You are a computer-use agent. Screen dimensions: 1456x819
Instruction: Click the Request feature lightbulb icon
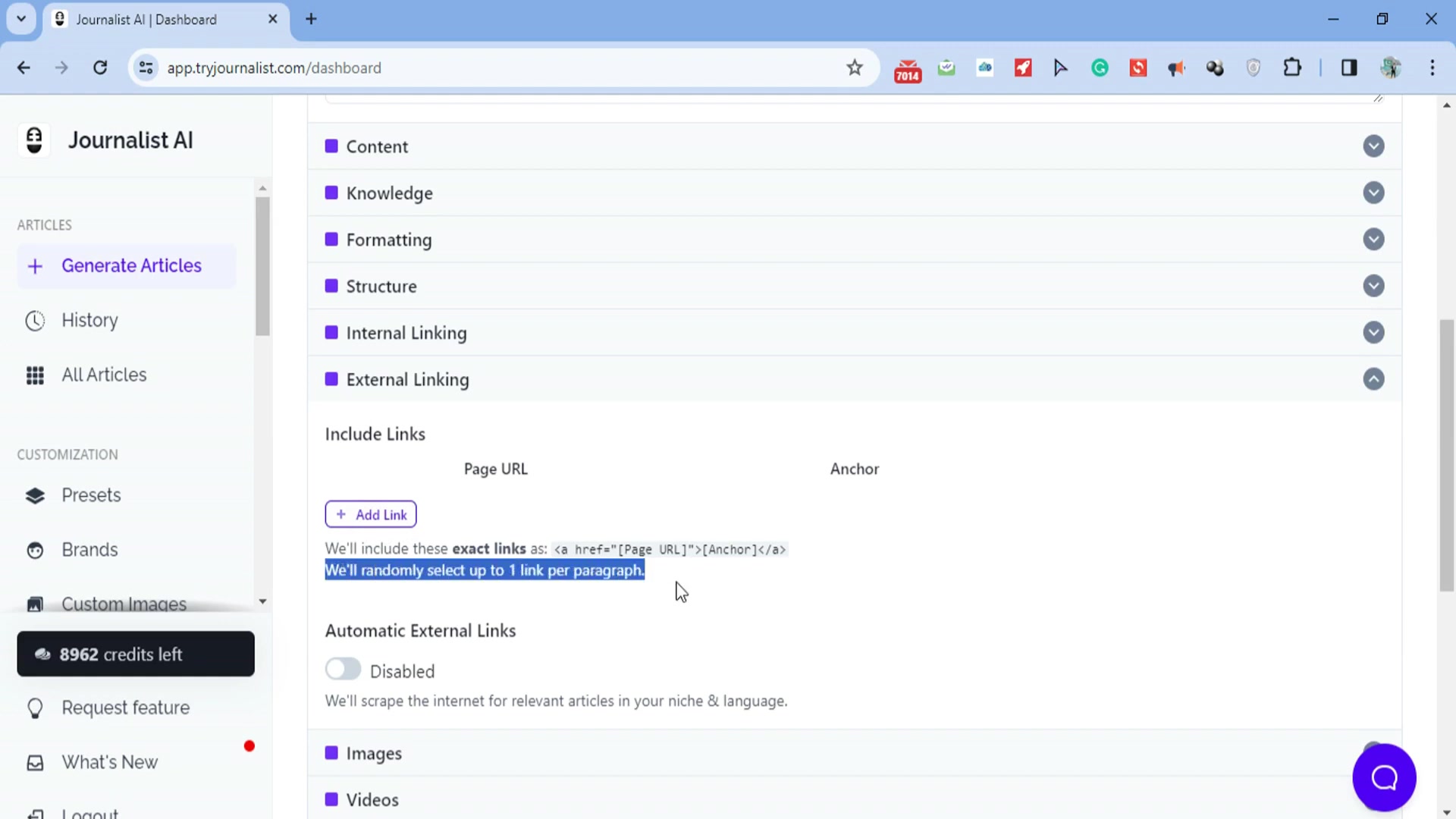click(x=35, y=708)
